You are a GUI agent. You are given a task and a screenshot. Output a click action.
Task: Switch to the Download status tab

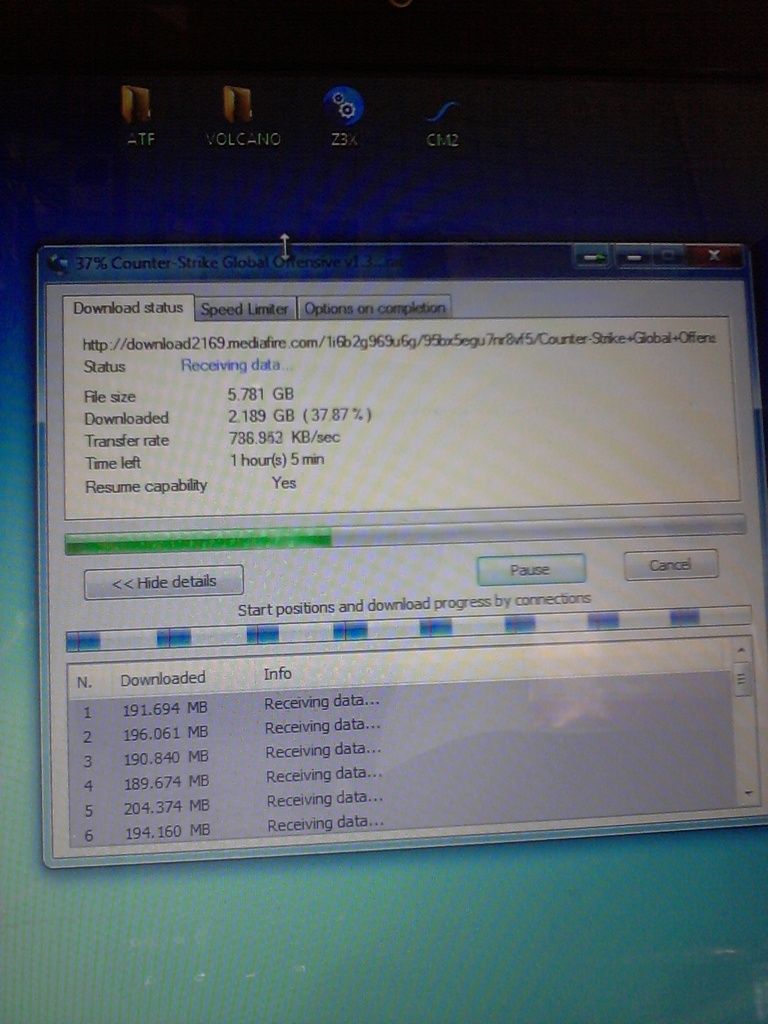[x=128, y=308]
